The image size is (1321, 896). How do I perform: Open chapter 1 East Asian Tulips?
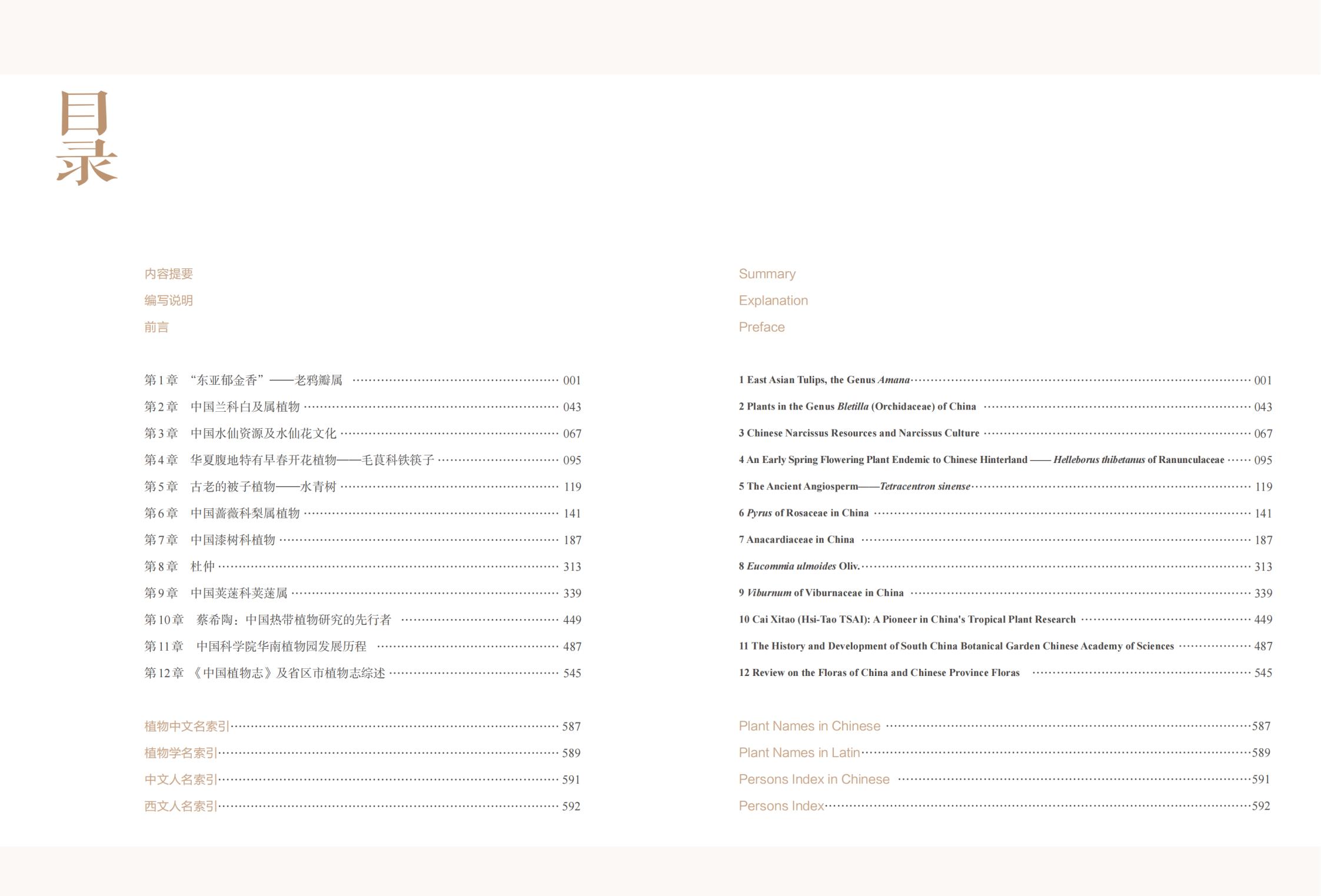pos(824,380)
